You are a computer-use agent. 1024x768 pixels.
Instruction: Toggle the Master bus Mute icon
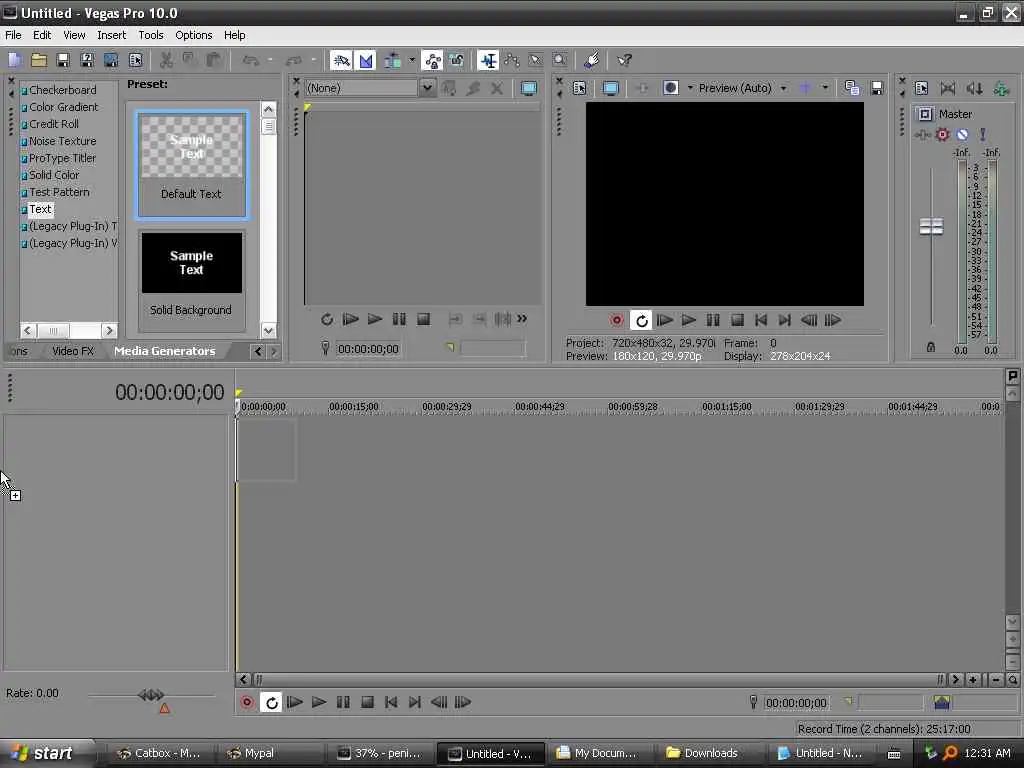pyautogui.click(x=962, y=135)
